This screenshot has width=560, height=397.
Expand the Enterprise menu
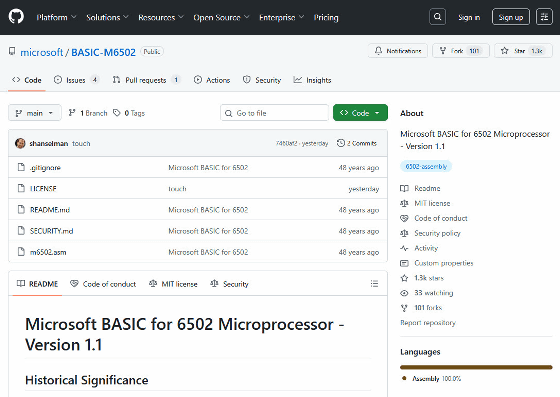tap(281, 17)
